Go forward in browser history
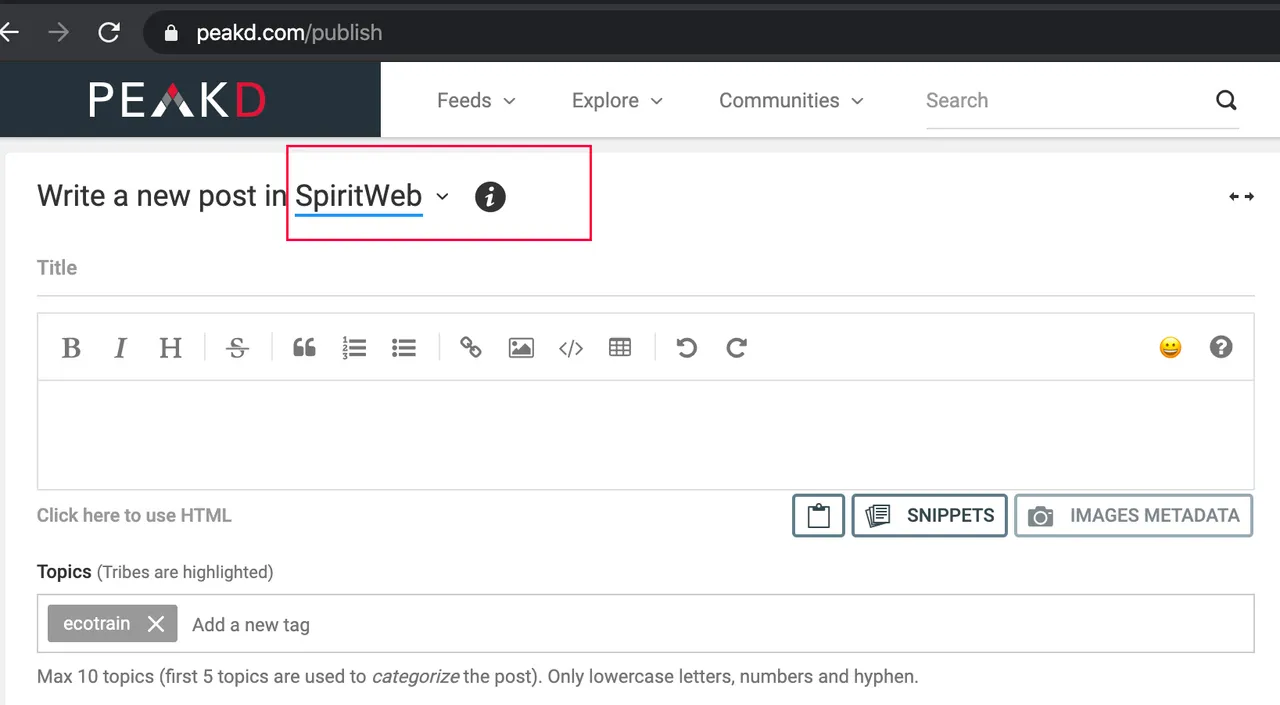 pos(59,32)
